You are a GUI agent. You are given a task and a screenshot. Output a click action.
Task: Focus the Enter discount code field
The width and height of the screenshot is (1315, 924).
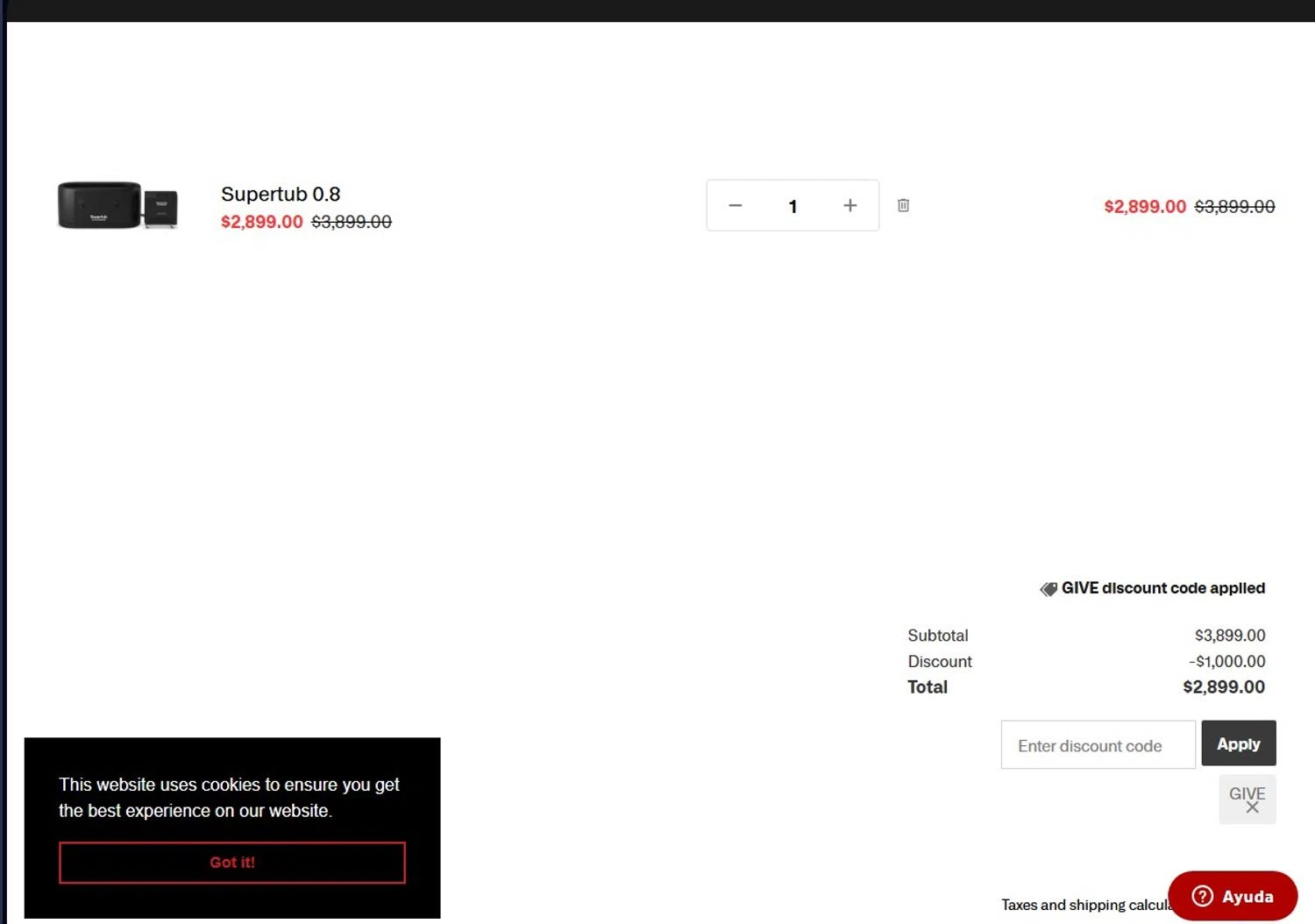(x=1098, y=744)
